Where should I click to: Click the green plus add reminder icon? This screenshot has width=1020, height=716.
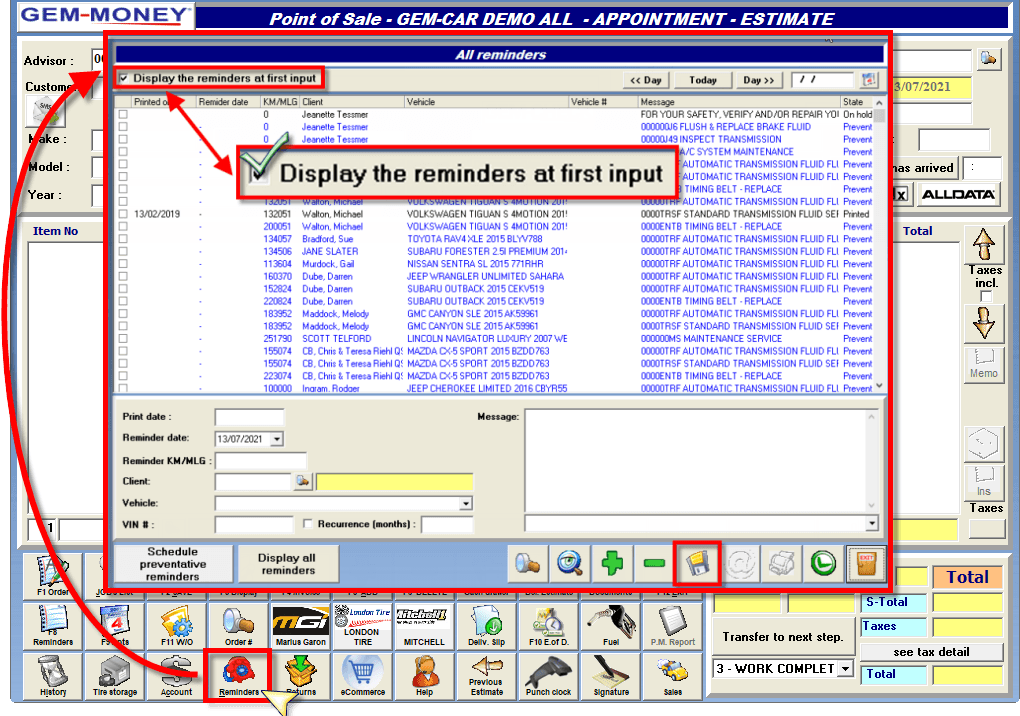click(x=611, y=563)
